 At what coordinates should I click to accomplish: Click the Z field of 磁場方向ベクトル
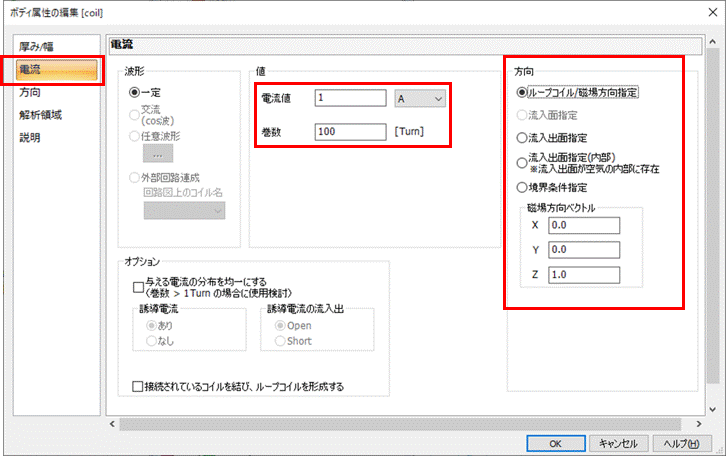583,274
